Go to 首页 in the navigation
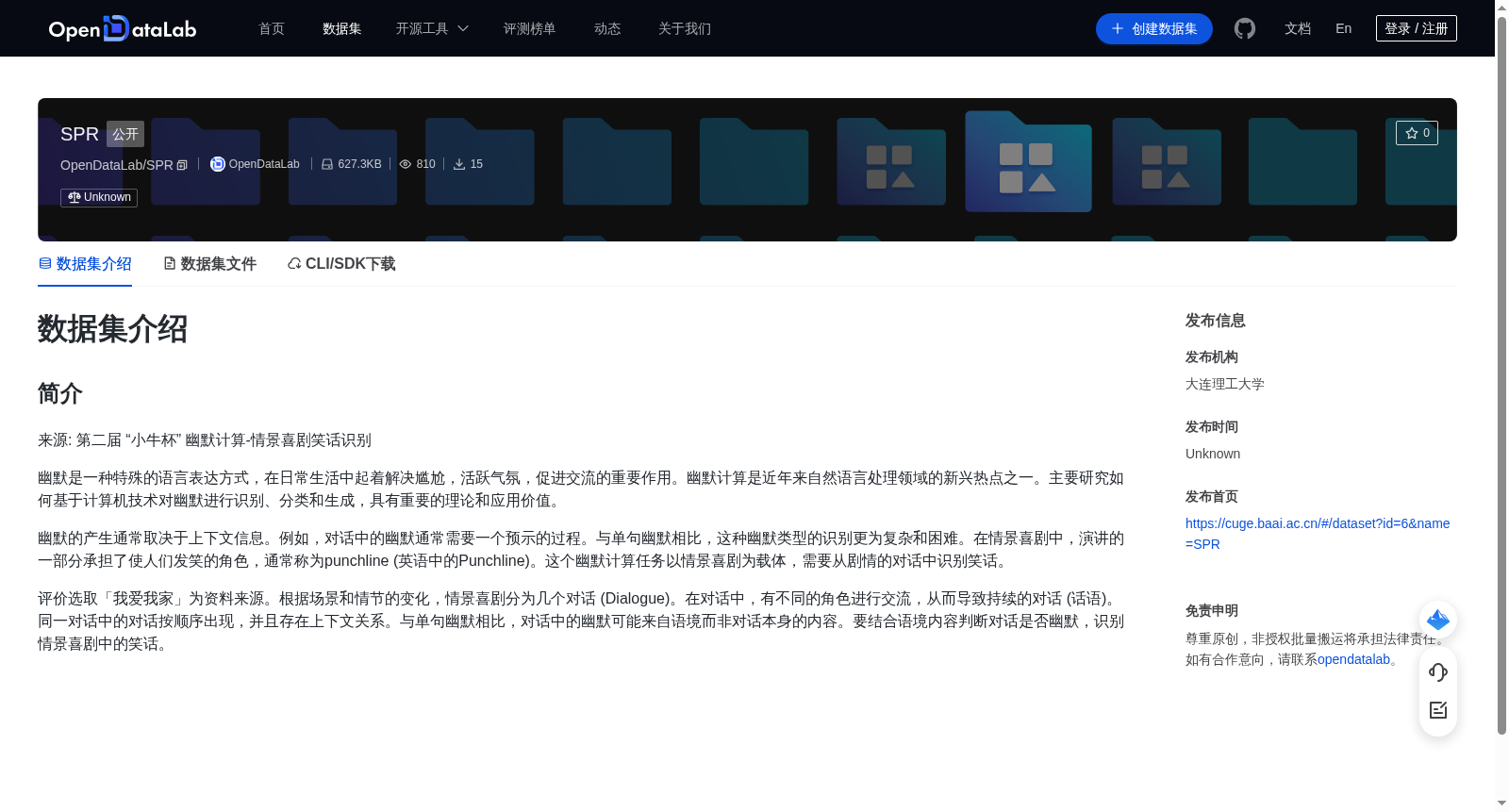Viewport: 1509px width, 812px height. pyautogui.click(x=272, y=28)
